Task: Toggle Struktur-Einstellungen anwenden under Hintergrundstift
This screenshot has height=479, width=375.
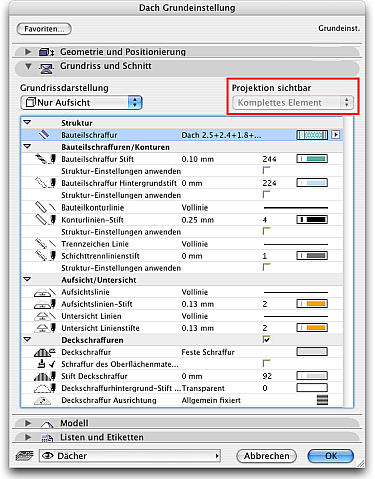Action: click(266, 194)
